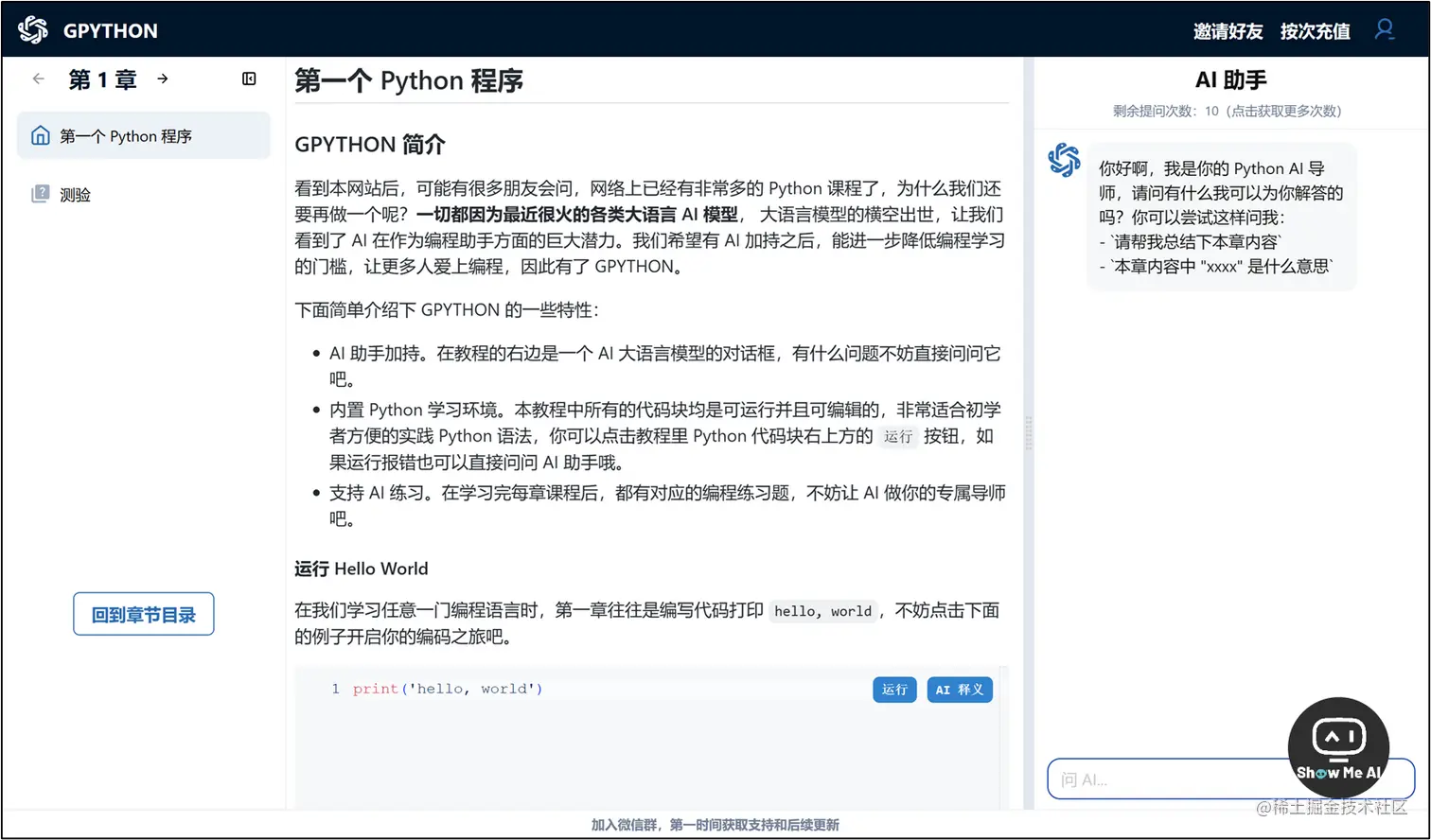The width and height of the screenshot is (1431, 840).
Task: Click the 剩余提问次数 link for more questions
Action: click(x=1228, y=111)
